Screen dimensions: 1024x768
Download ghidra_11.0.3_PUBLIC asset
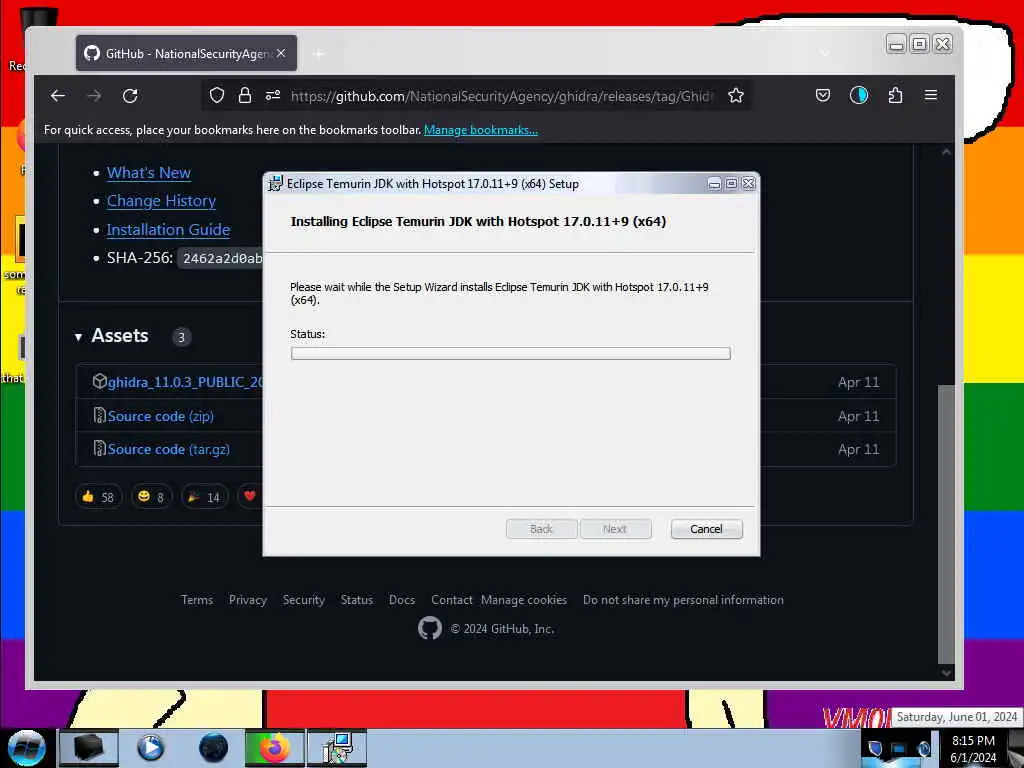point(185,382)
